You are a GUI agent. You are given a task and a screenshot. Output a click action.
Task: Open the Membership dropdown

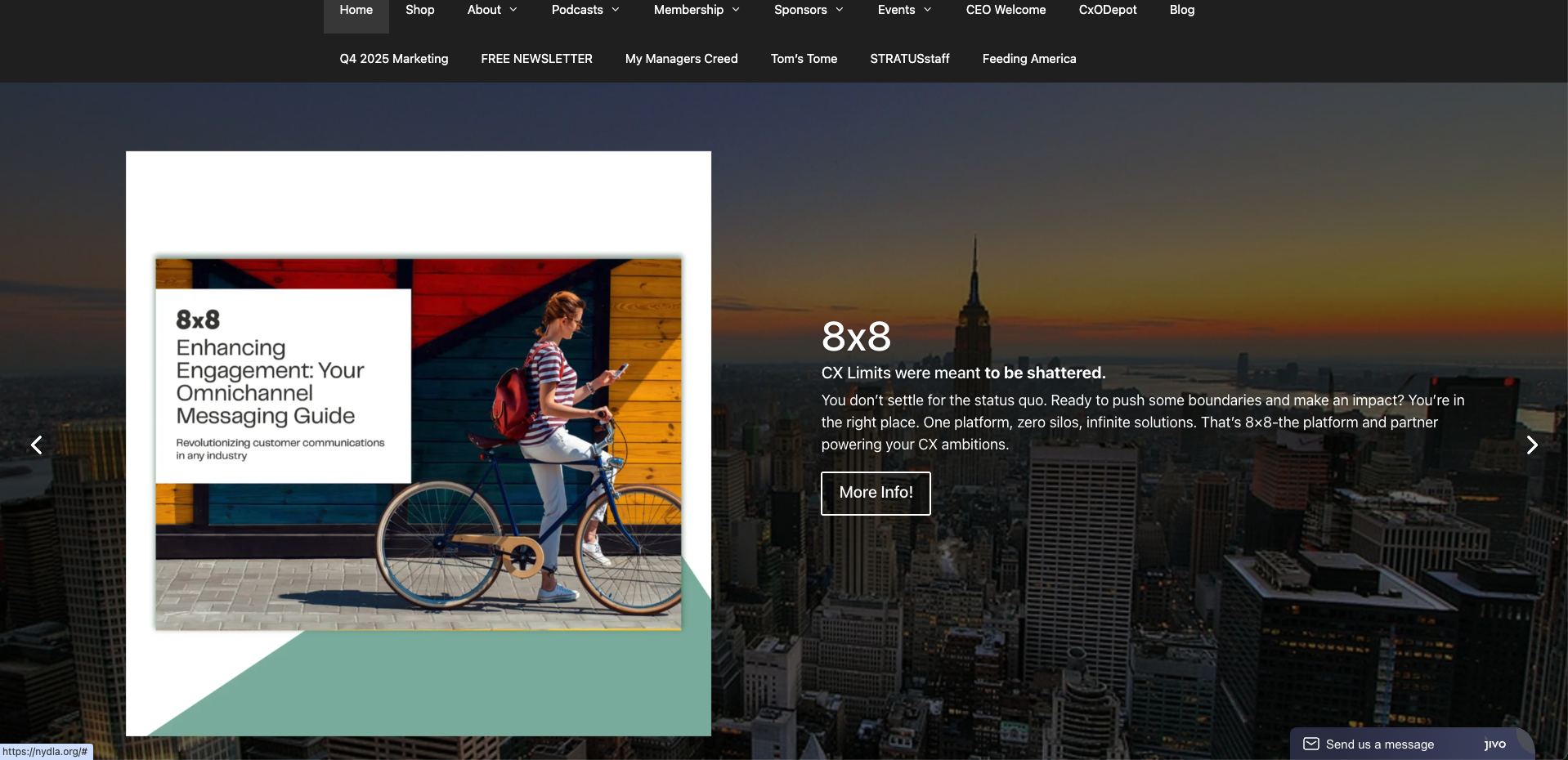[x=697, y=10]
